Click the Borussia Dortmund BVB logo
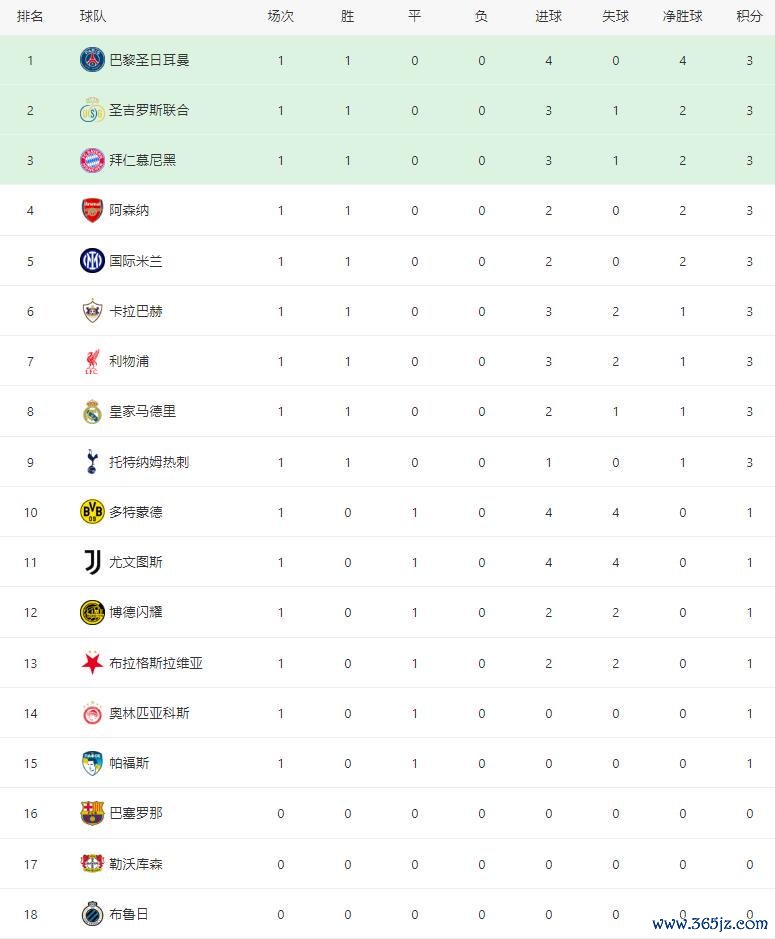The height and width of the screenshot is (939, 775). (x=92, y=512)
